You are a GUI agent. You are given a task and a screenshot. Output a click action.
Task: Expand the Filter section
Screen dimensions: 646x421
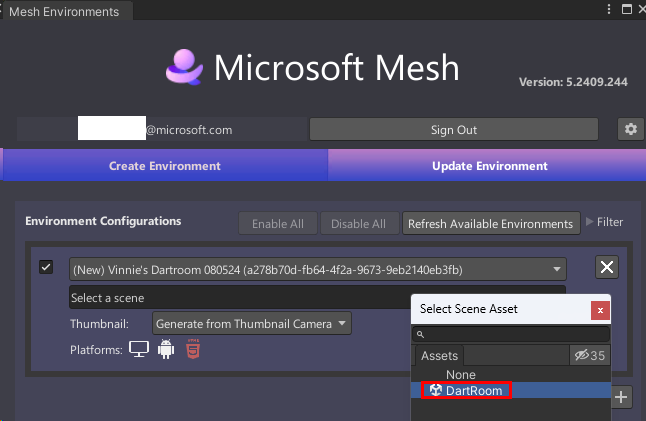pos(604,222)
